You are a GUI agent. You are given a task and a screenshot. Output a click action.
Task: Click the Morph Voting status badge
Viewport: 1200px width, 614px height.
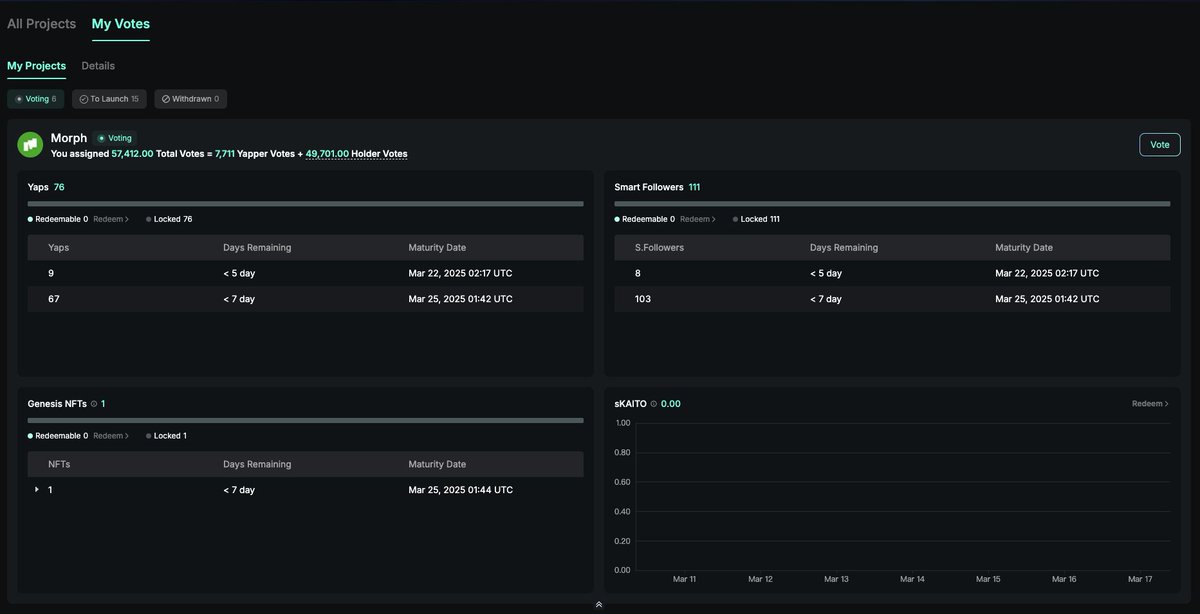tap(115, 138)
